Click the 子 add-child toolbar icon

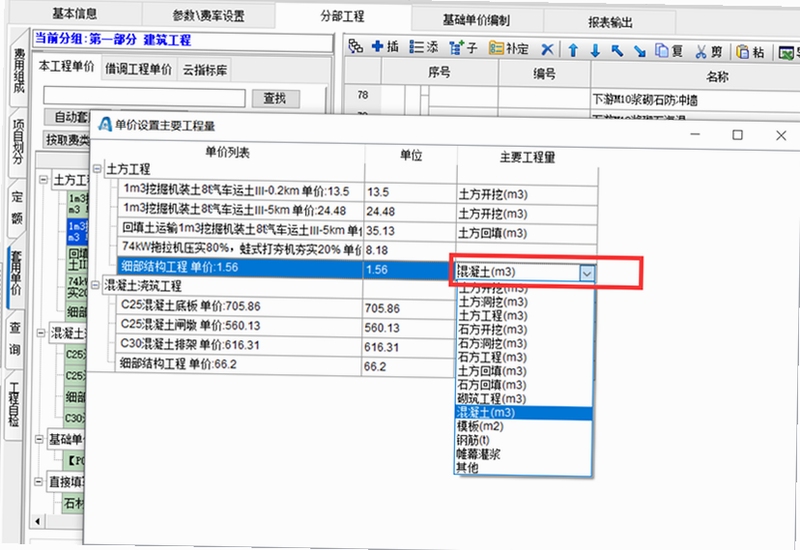point(463,48)
